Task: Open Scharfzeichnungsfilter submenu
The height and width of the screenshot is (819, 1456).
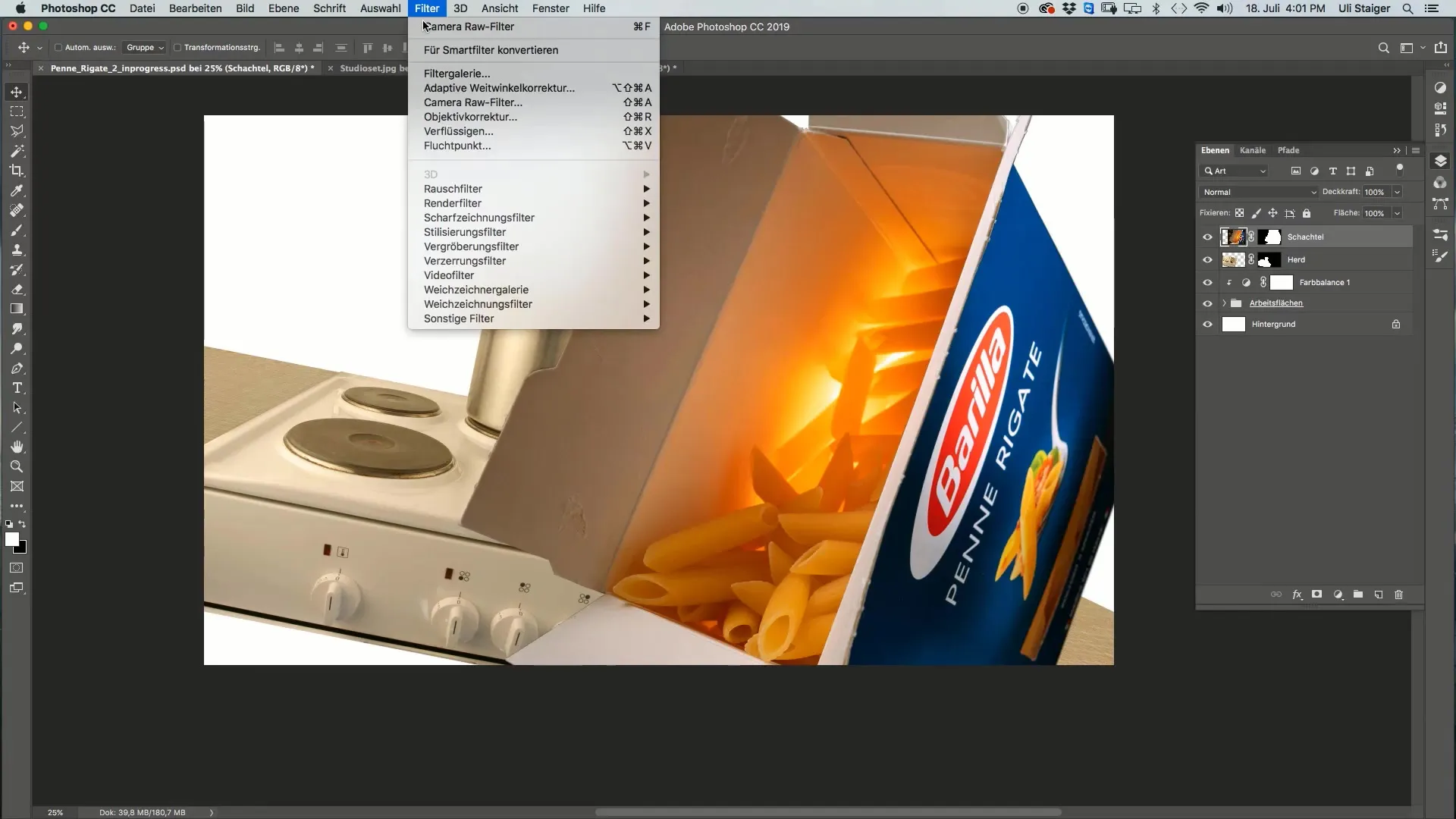Action: pos(533,218)
